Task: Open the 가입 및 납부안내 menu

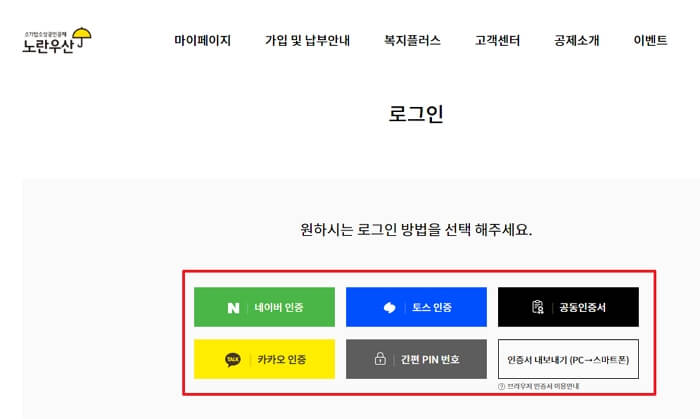Action: (x=307, y=41)
